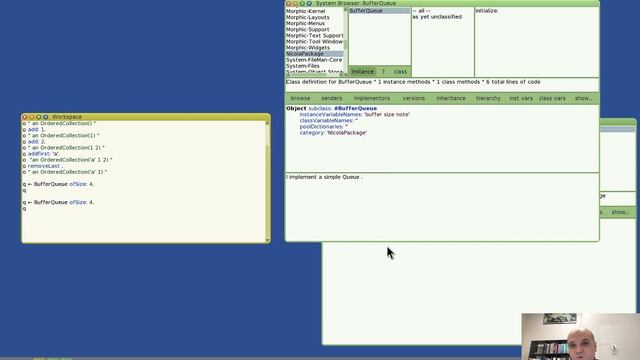
Task: Select the initialize: method
Action: point(487,11)
